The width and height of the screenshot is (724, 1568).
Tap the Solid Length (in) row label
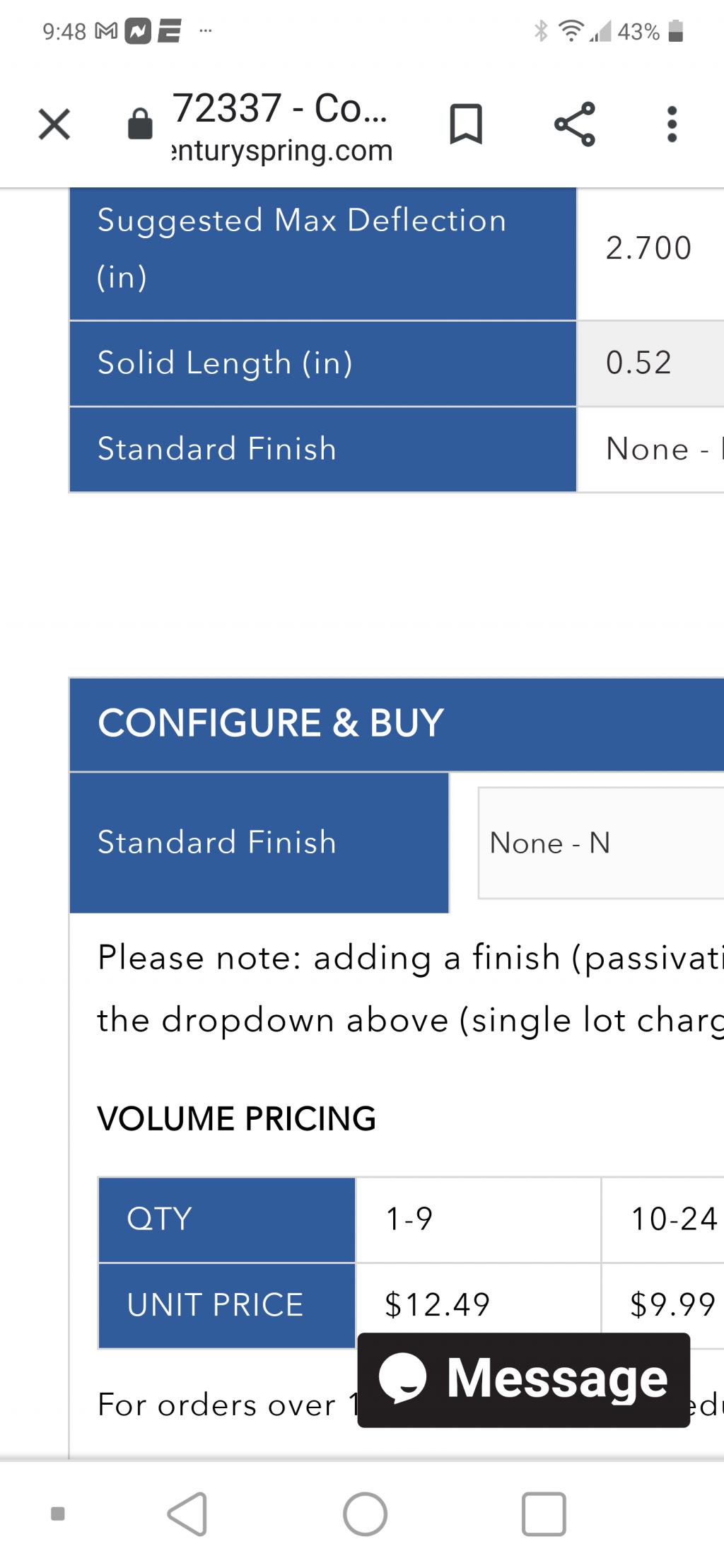coord(225,363)
